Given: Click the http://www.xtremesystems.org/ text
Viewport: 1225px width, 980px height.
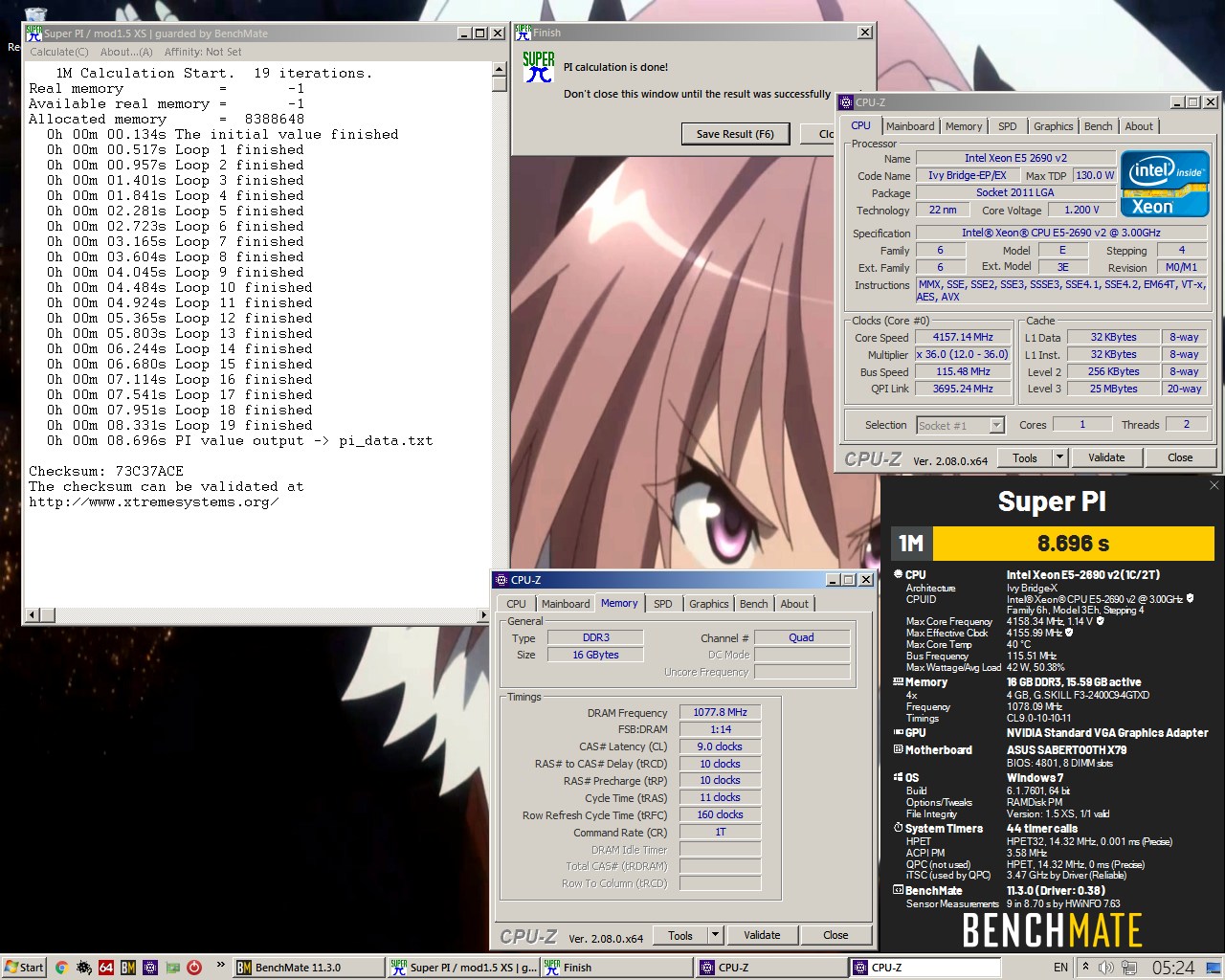Looking at the screenshot, I should click(x=154, y=501).
